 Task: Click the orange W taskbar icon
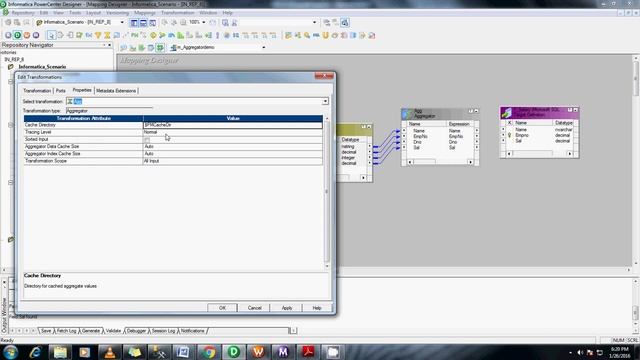coord(258,352)
